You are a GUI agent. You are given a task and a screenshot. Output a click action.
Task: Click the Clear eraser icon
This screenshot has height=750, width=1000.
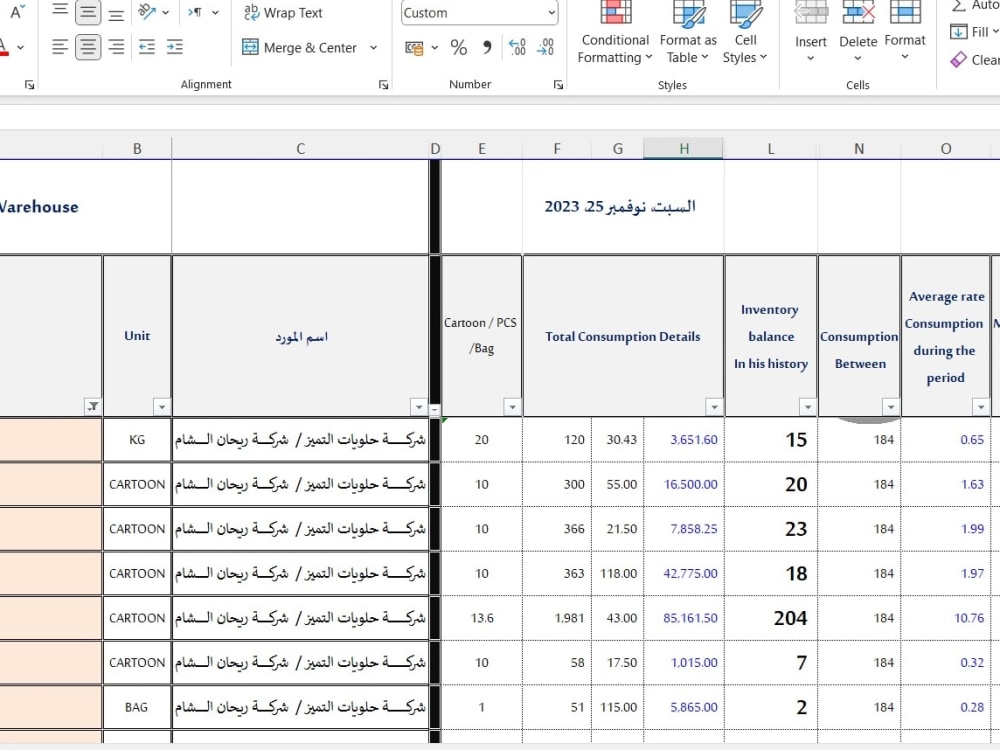tap(958, 60)
